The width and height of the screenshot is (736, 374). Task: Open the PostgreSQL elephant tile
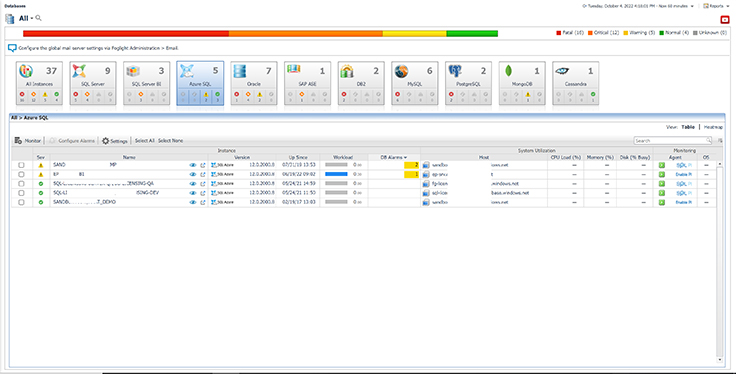[468, 83]
